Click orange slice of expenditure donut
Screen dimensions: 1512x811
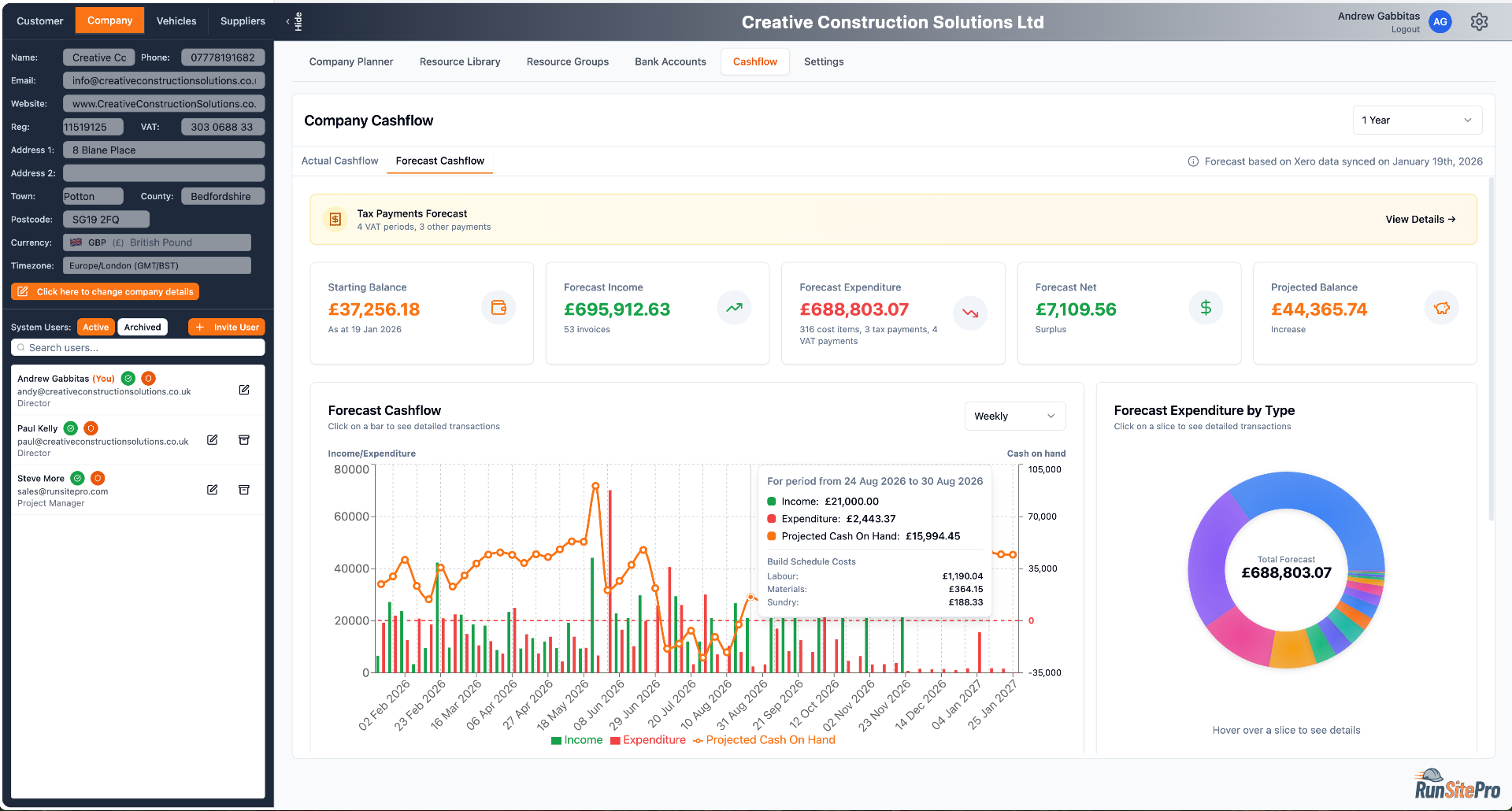(1292, 650)
